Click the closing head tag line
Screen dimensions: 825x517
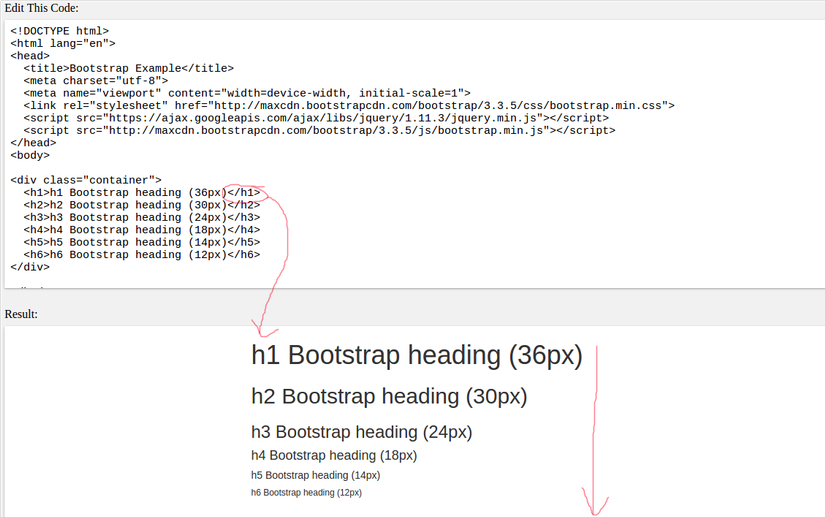(x=33, y=143)
